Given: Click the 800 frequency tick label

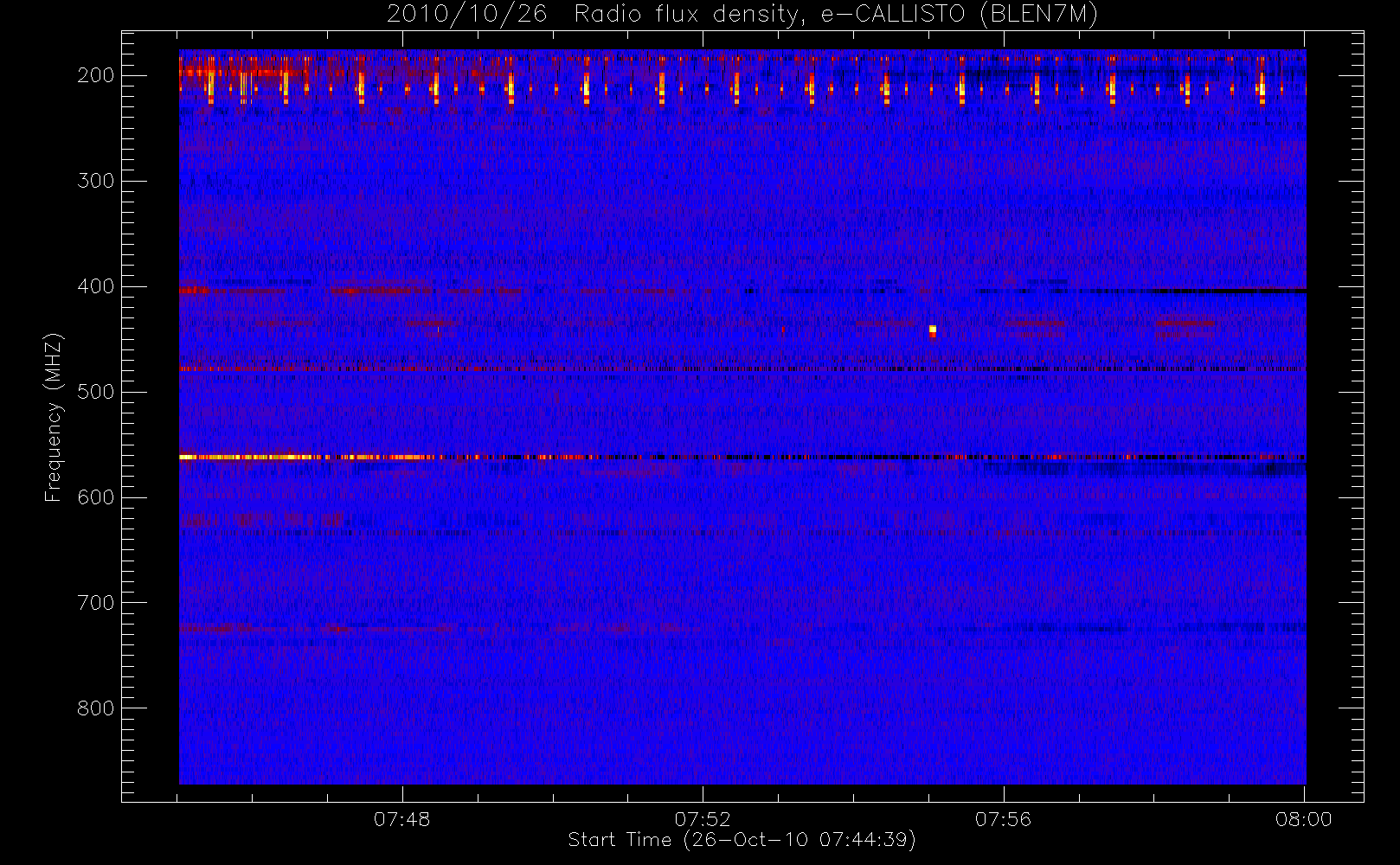Looking at the screenshot, I should pos(96,708).
